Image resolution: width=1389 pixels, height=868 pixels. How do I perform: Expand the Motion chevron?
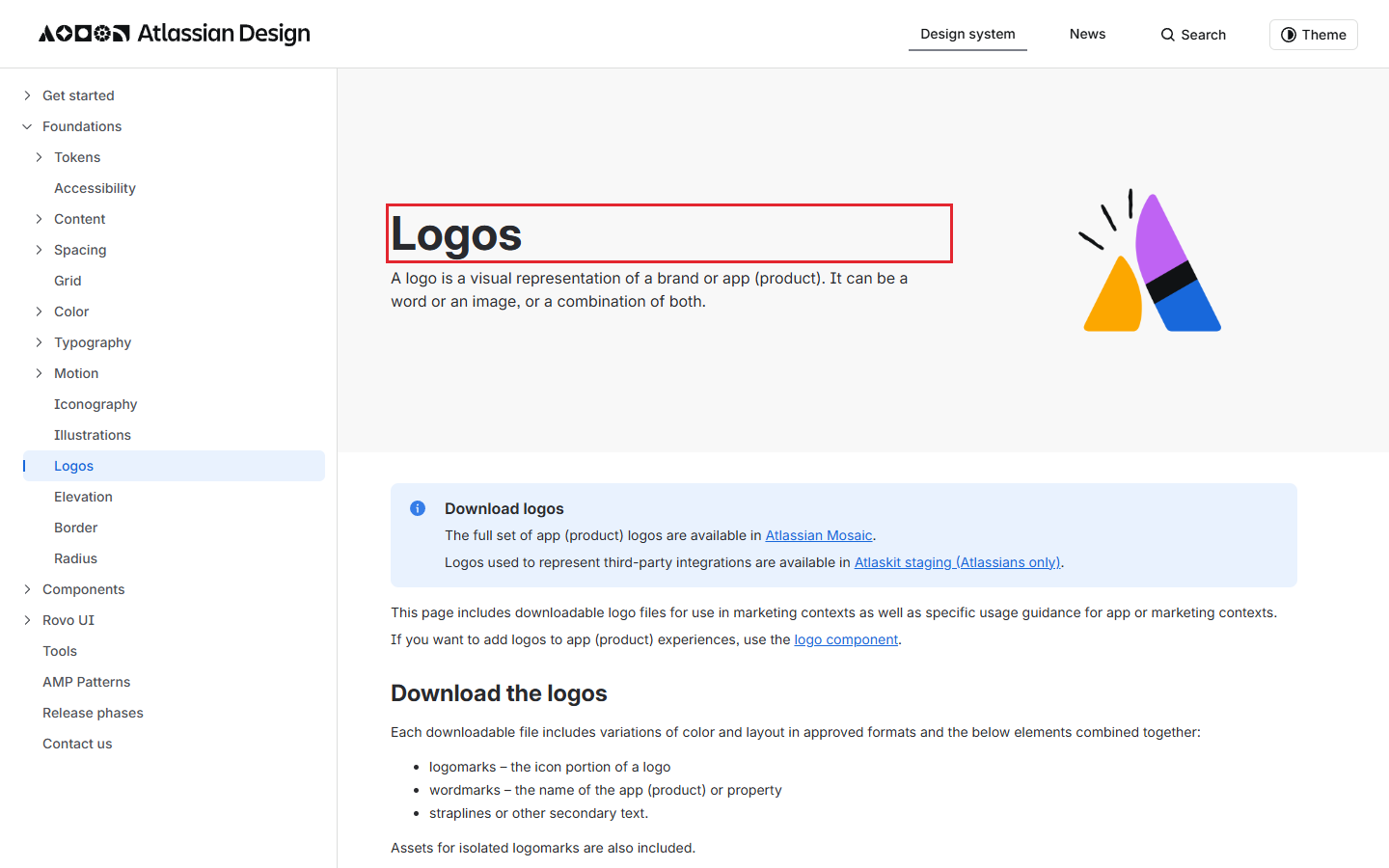coord(39,373)
